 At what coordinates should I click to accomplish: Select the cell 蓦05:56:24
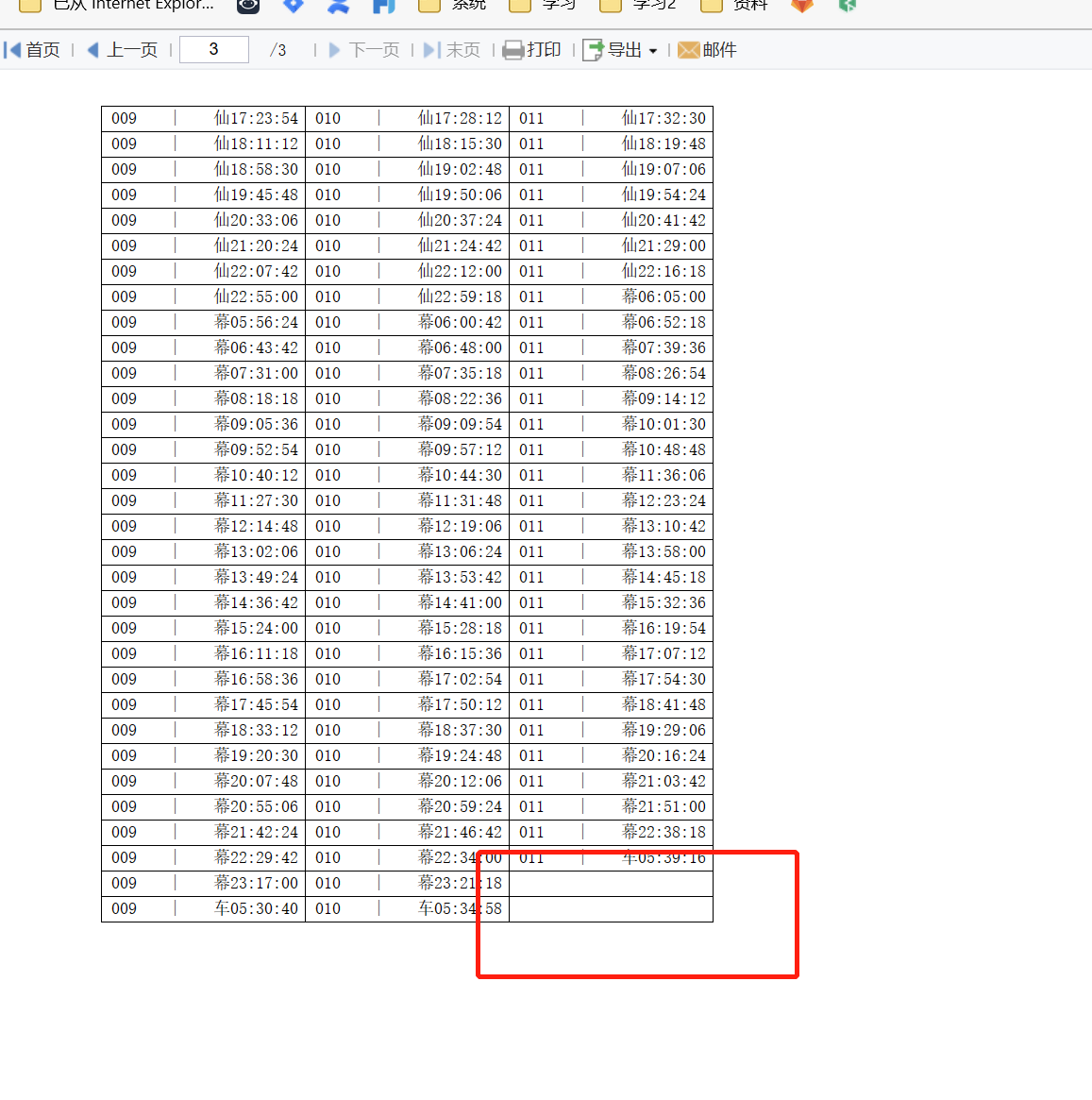[x=256, y=322]
